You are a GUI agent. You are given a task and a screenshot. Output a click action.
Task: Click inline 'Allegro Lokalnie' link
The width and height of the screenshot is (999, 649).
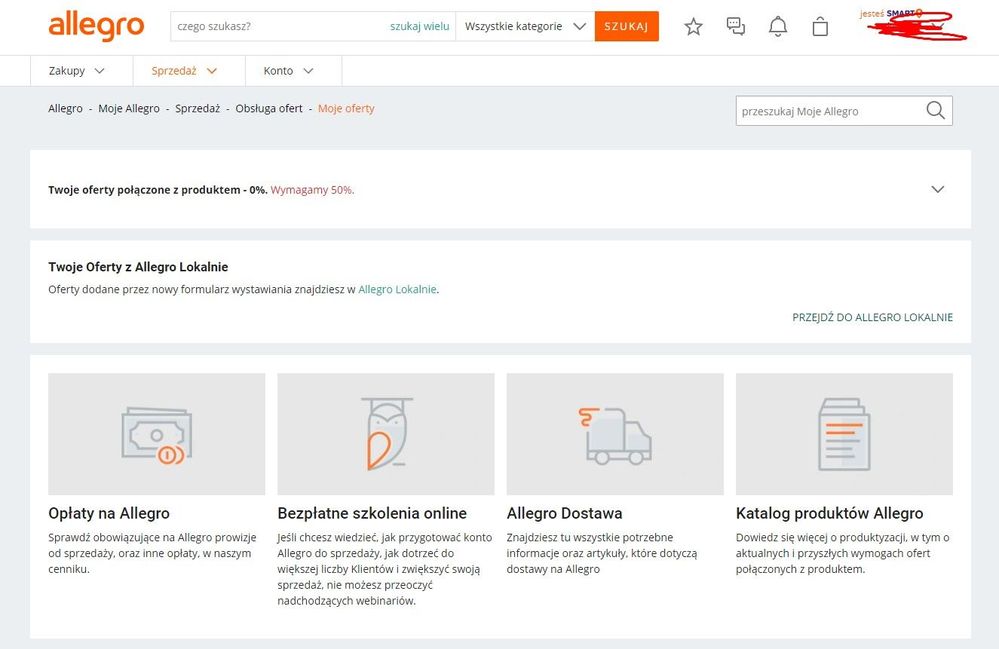point(398,289)
